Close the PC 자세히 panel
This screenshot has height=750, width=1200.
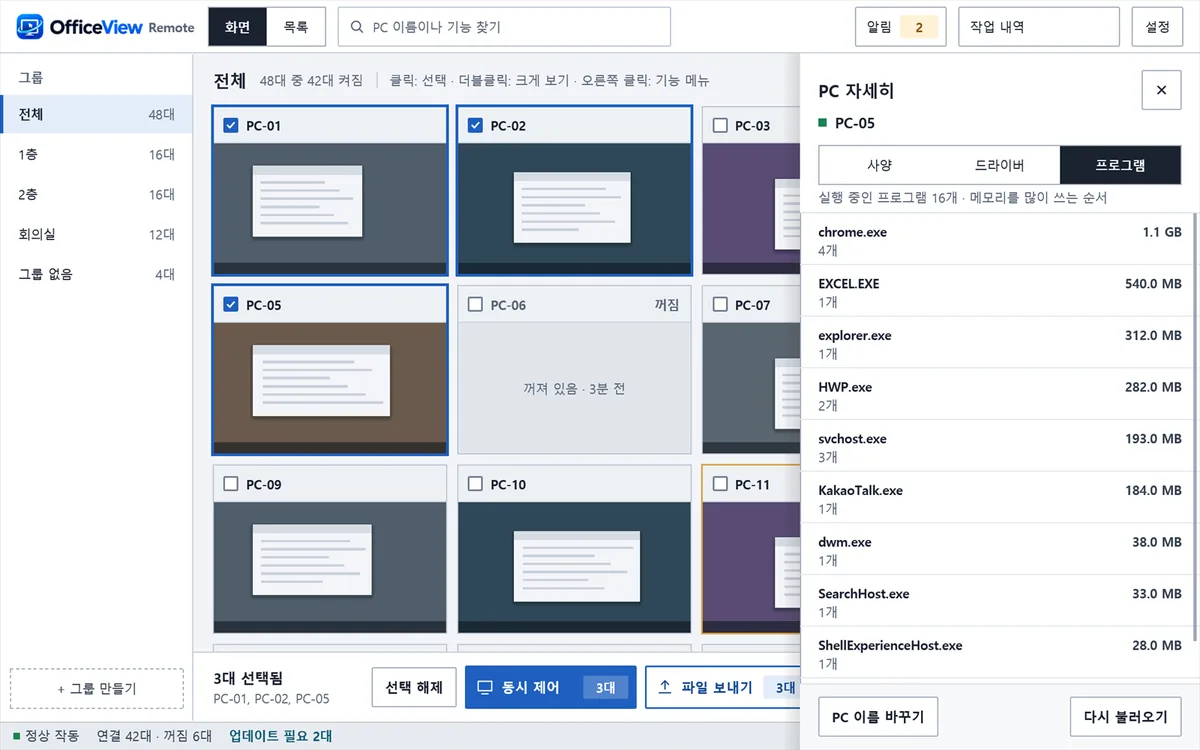1161,90
